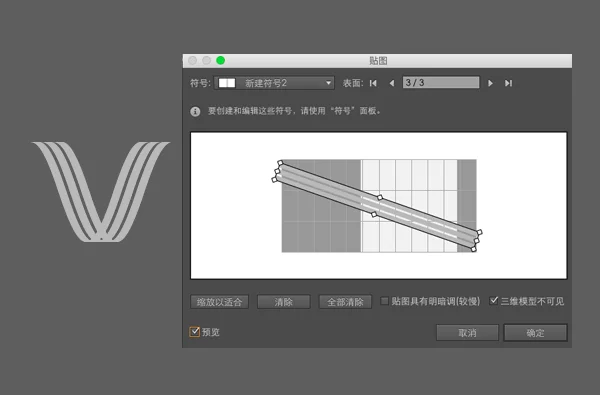Select the bottom-right corner handle of the mapped symbol

[x=473, y=249]
